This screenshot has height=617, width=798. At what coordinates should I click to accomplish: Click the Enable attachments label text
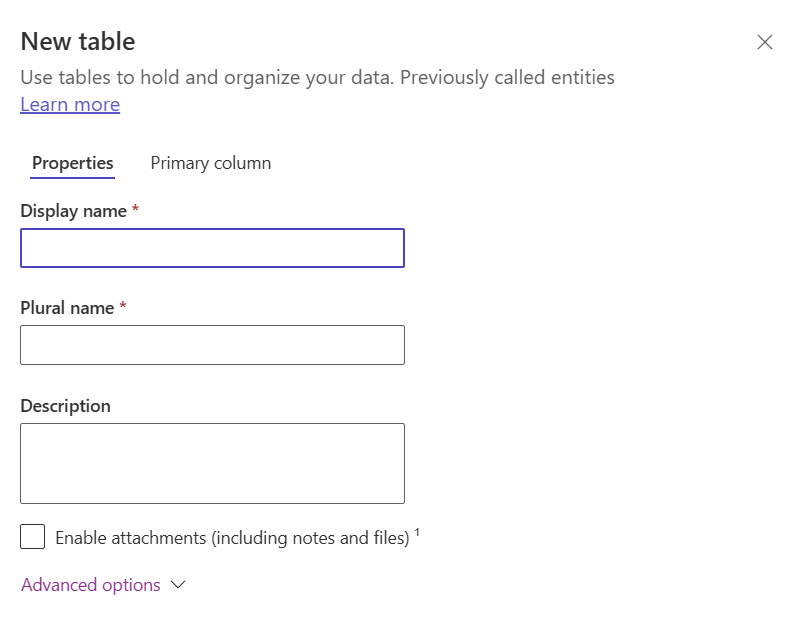pos(233,538)
